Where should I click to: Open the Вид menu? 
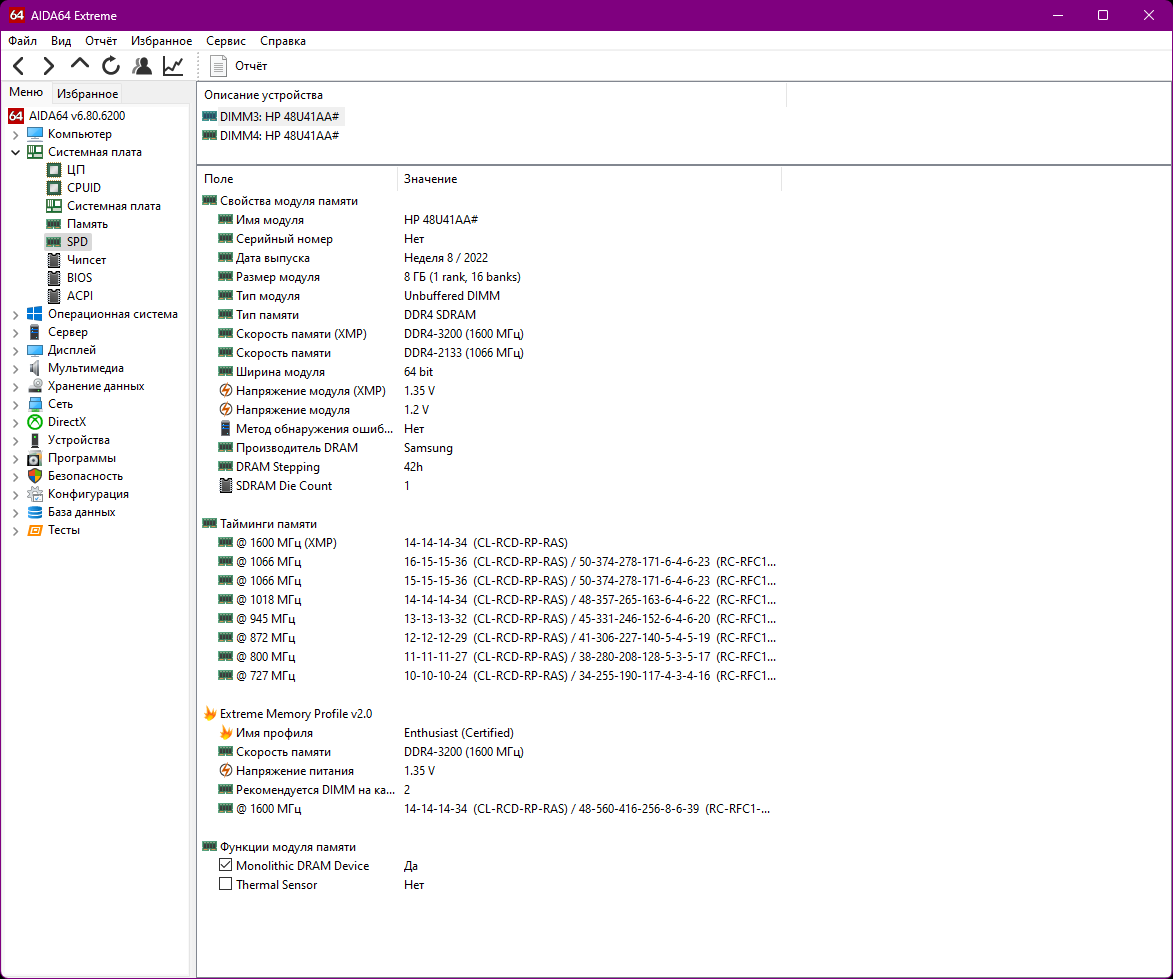click(x=61, y=41)
